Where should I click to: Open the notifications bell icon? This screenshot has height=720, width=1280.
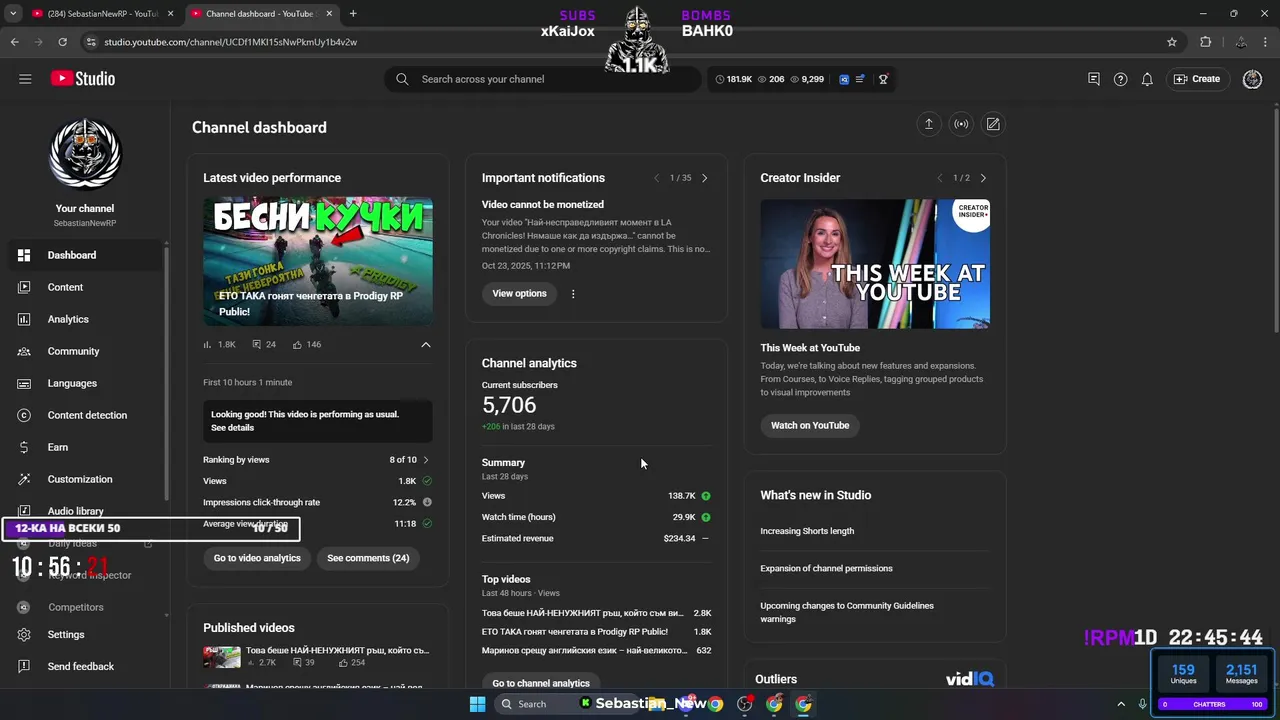tap(1147, 79)
